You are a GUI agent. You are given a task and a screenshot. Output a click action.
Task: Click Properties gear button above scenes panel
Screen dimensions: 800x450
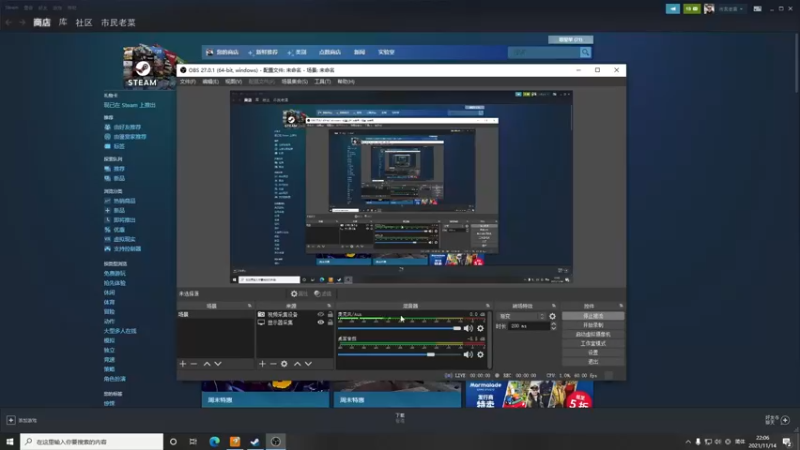[x=299, y=294]
